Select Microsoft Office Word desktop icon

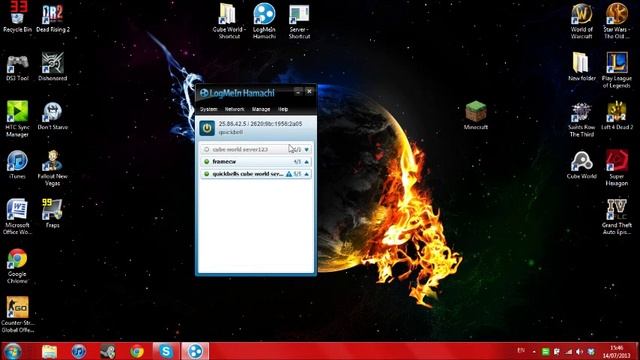pyautogui.click(x=17, y=217)
